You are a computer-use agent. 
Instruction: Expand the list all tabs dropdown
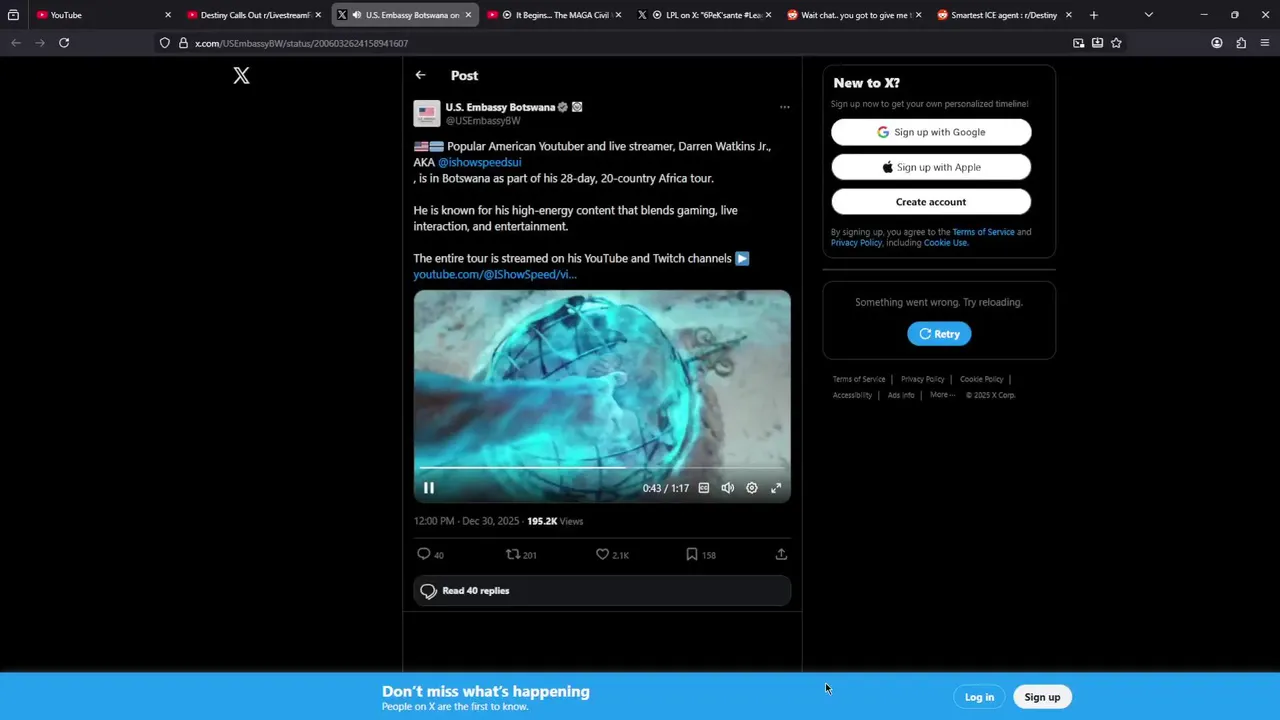coord(1148,15)
